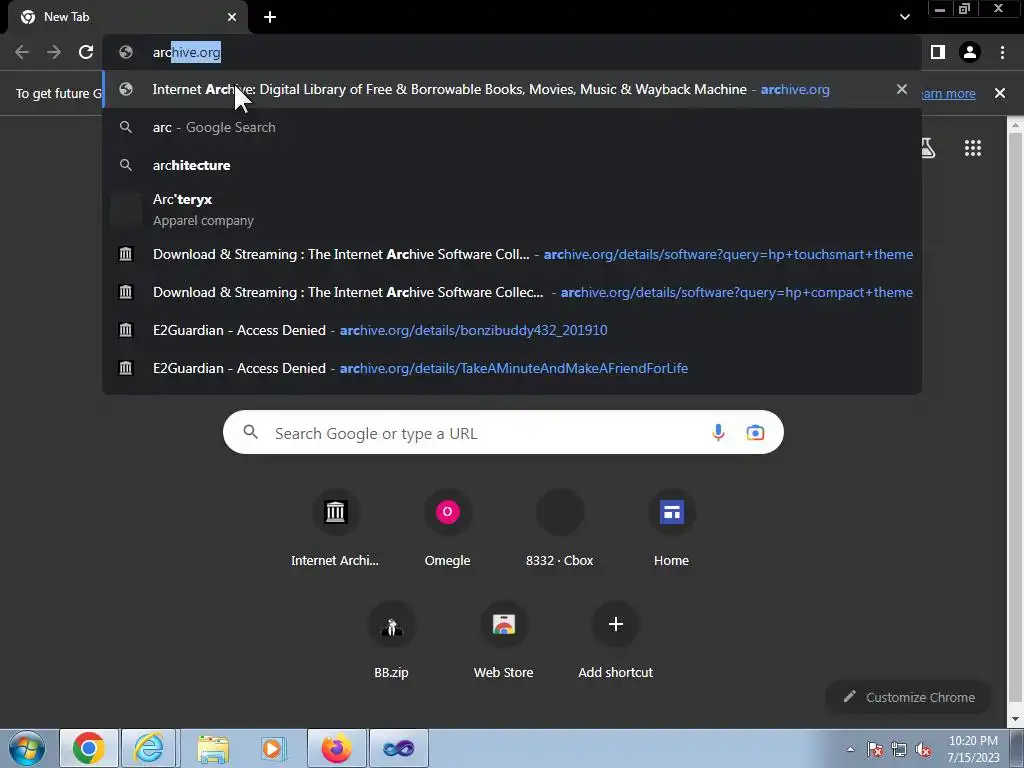Open the clock showing 10:20 PM

point(973,749)
